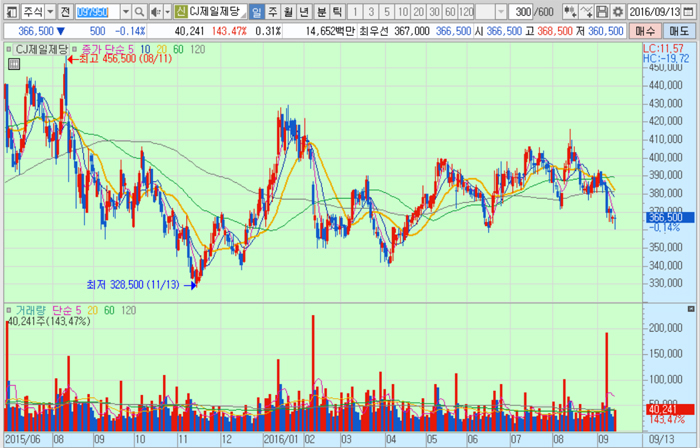
Task: Open the CJ제일제당 stock name selector
Action: pyautogui.click(x=215, y=12)
